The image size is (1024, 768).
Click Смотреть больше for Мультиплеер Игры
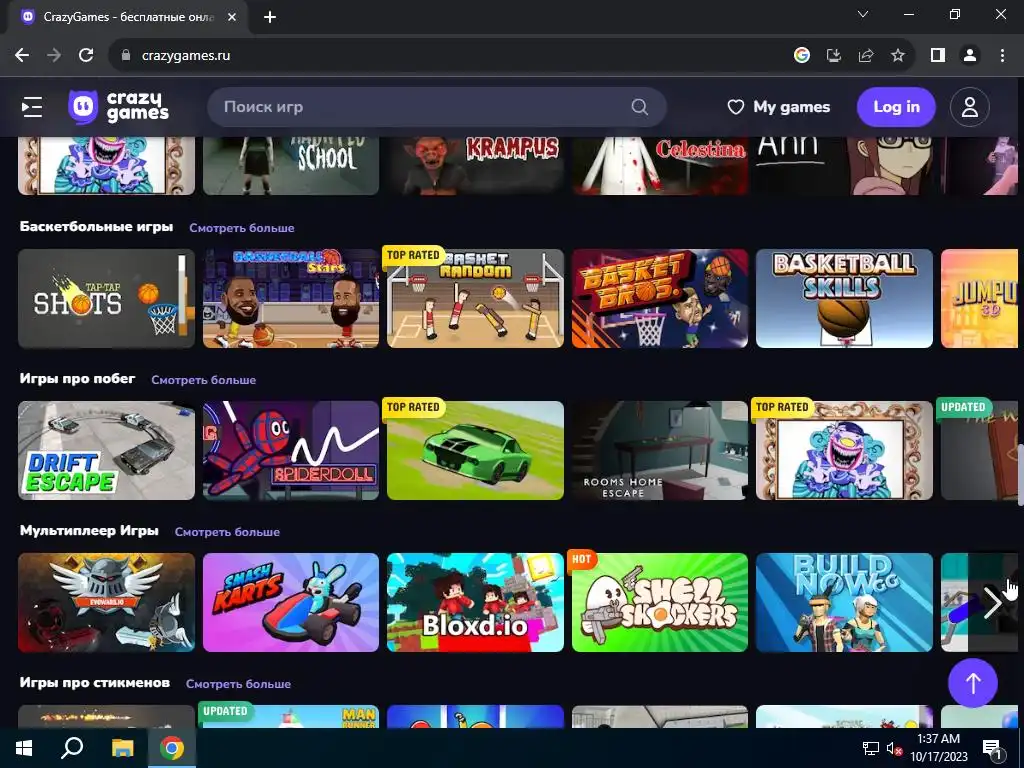(227, 532)
